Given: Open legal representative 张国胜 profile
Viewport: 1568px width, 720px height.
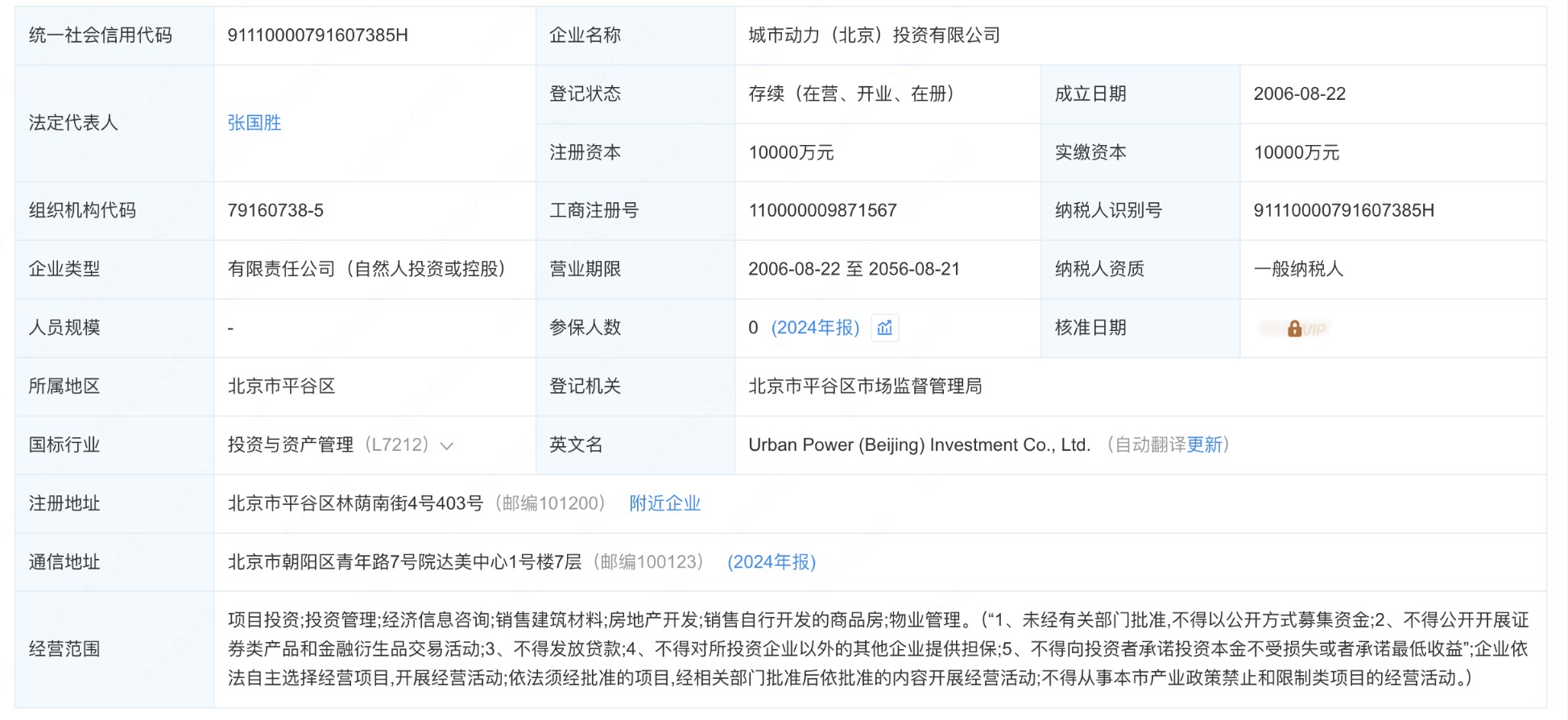Looking at the screenshot, I should 254,122.
